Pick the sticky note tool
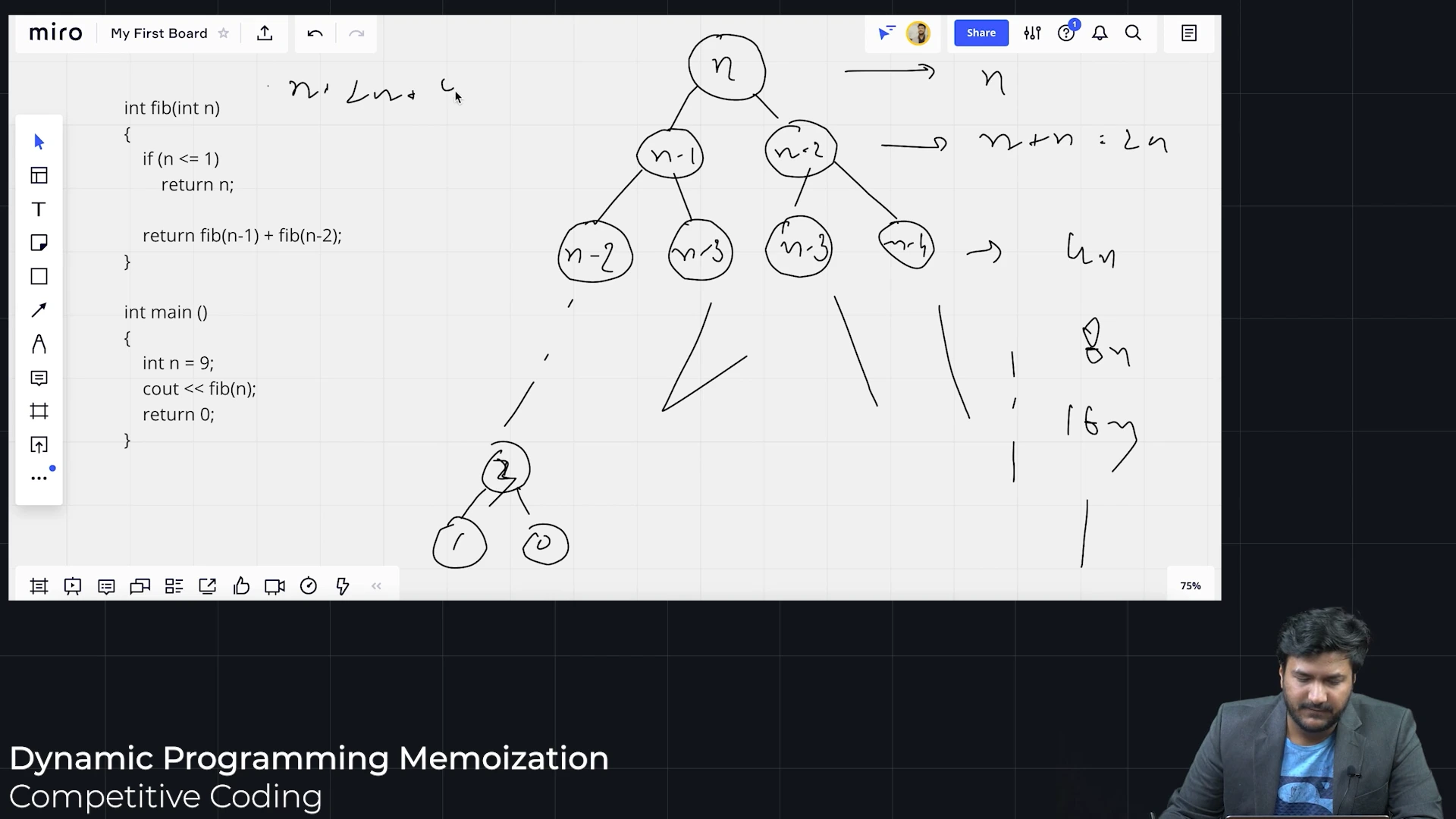Screen dimensions: 1456x819 click(x=39, y=243)
